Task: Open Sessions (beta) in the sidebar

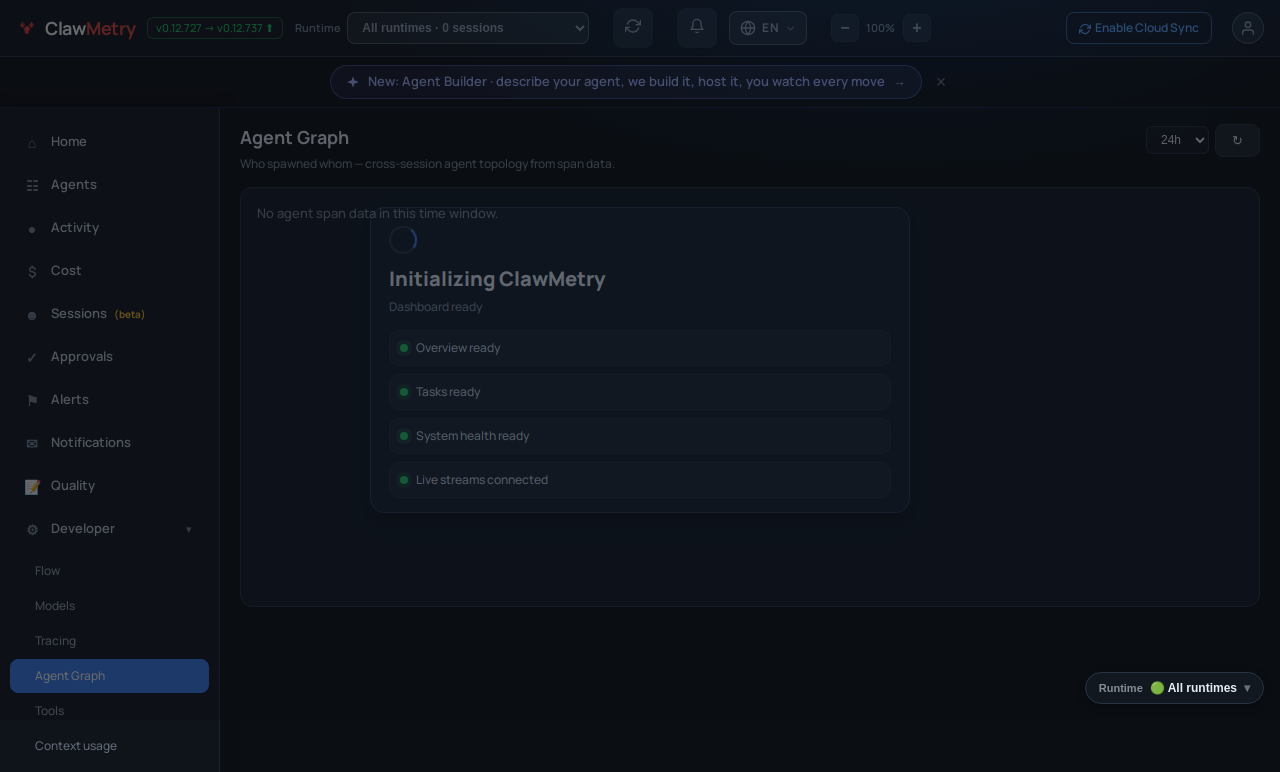Action: [x=110, y=314]
